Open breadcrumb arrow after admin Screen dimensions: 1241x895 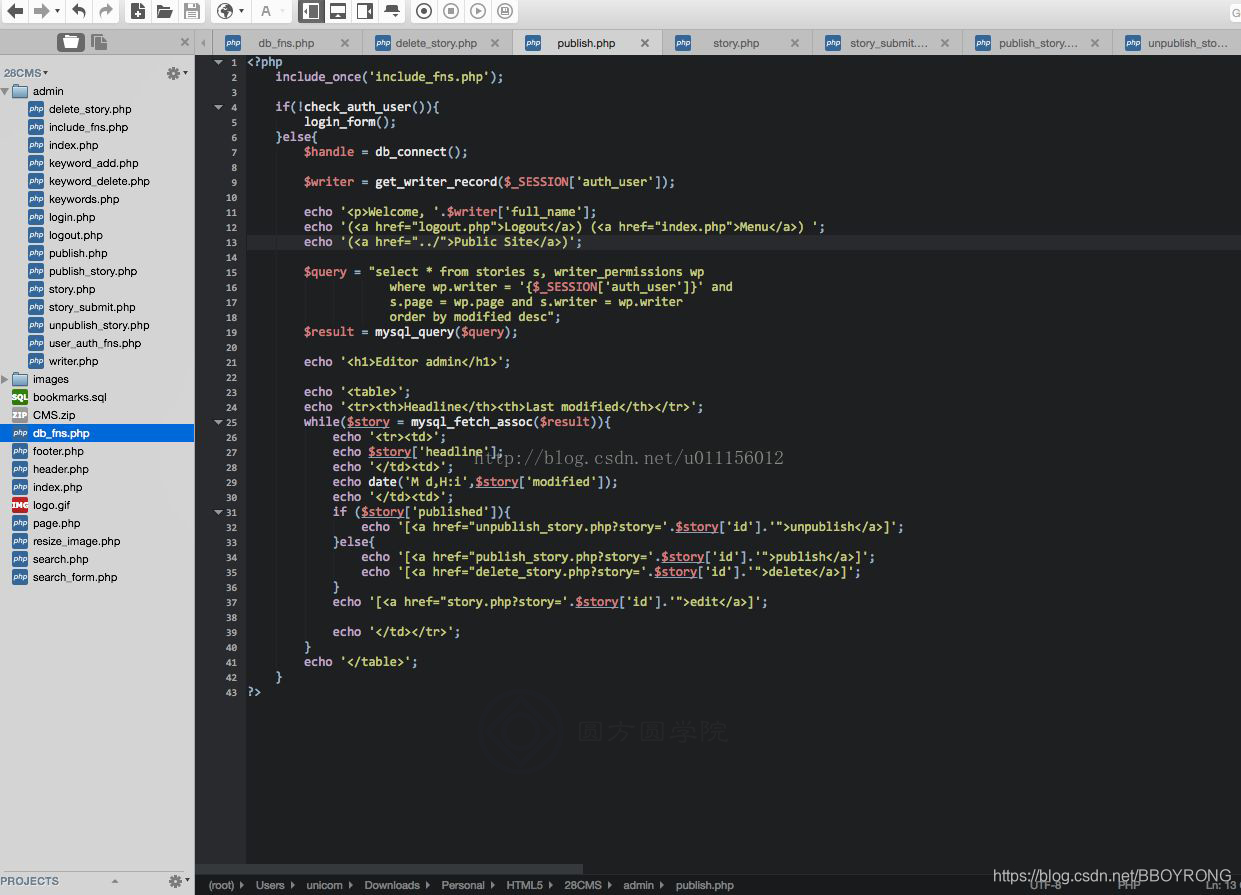(664, 885)
